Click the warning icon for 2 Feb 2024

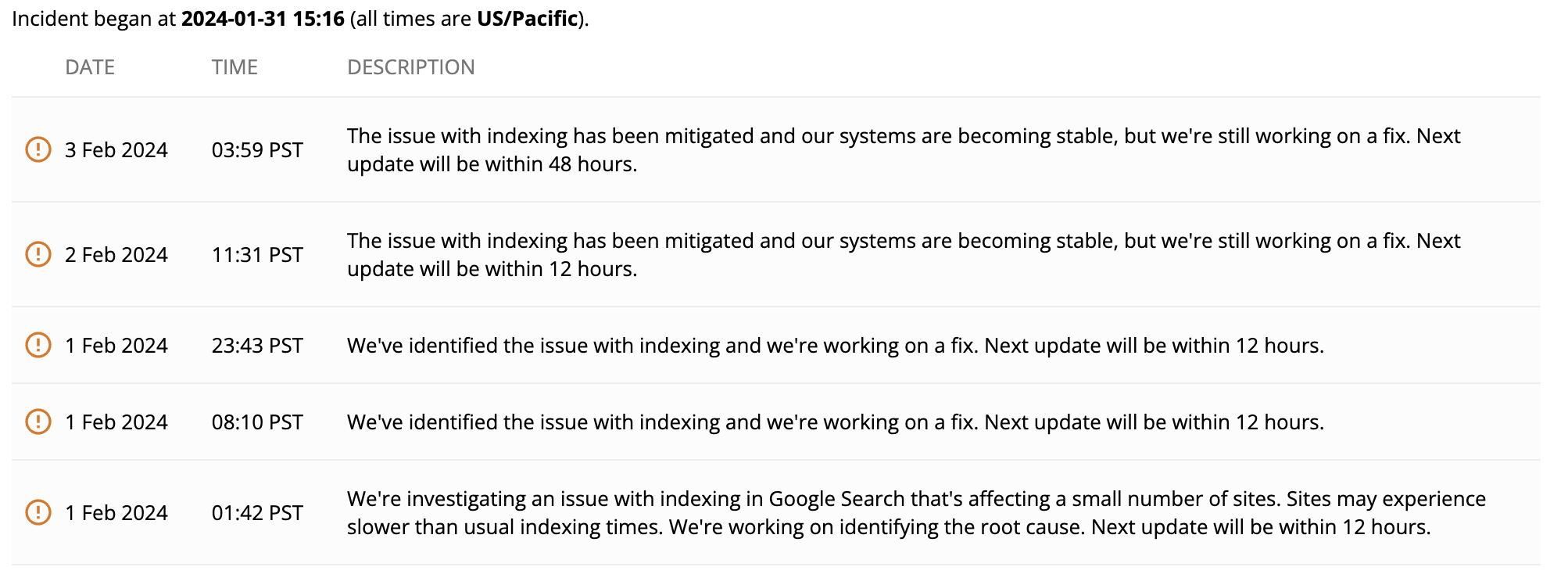pyautogui.click(x=38, y=254)
